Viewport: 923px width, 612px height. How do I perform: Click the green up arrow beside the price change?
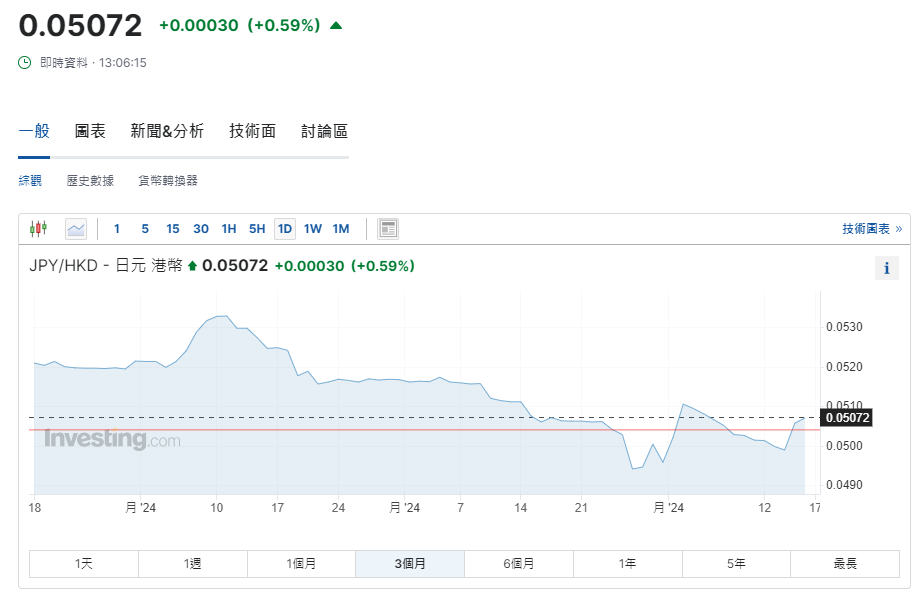[334, 26]
